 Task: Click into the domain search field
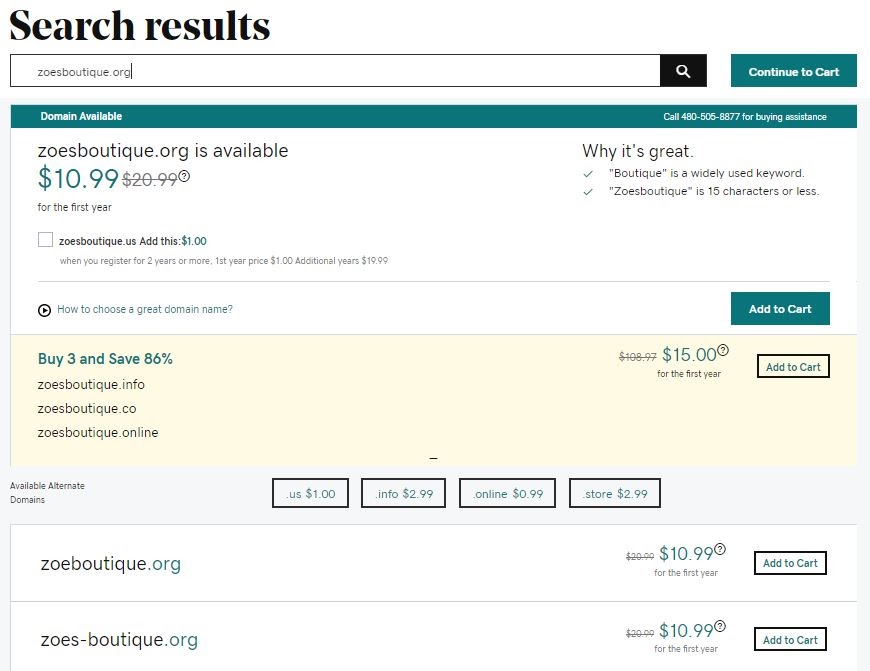[335, 71]
